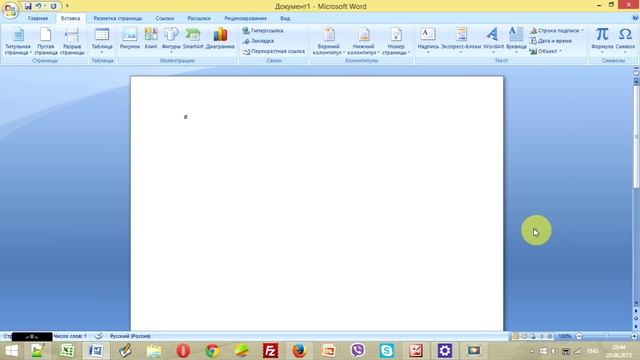The image size is (640, 360).
Task: Open Firefox from the taskbar
Action: point(299,351)
